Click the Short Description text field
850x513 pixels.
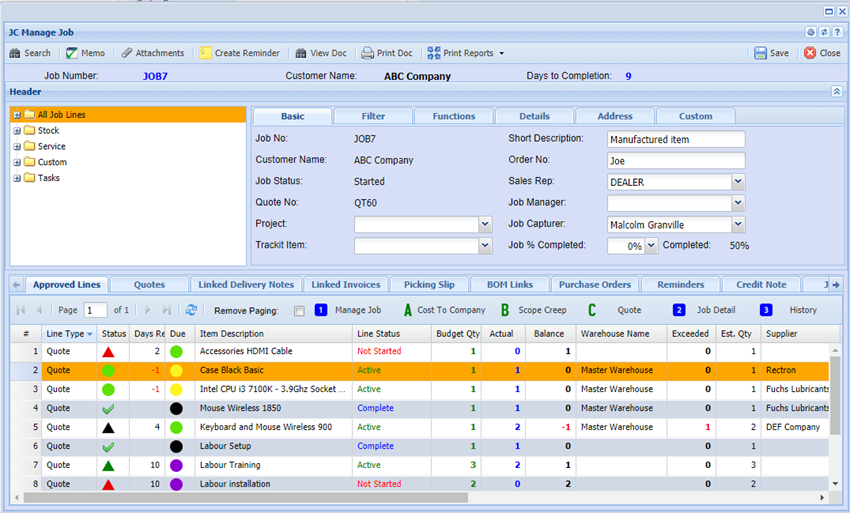click(x=676, y=139)
